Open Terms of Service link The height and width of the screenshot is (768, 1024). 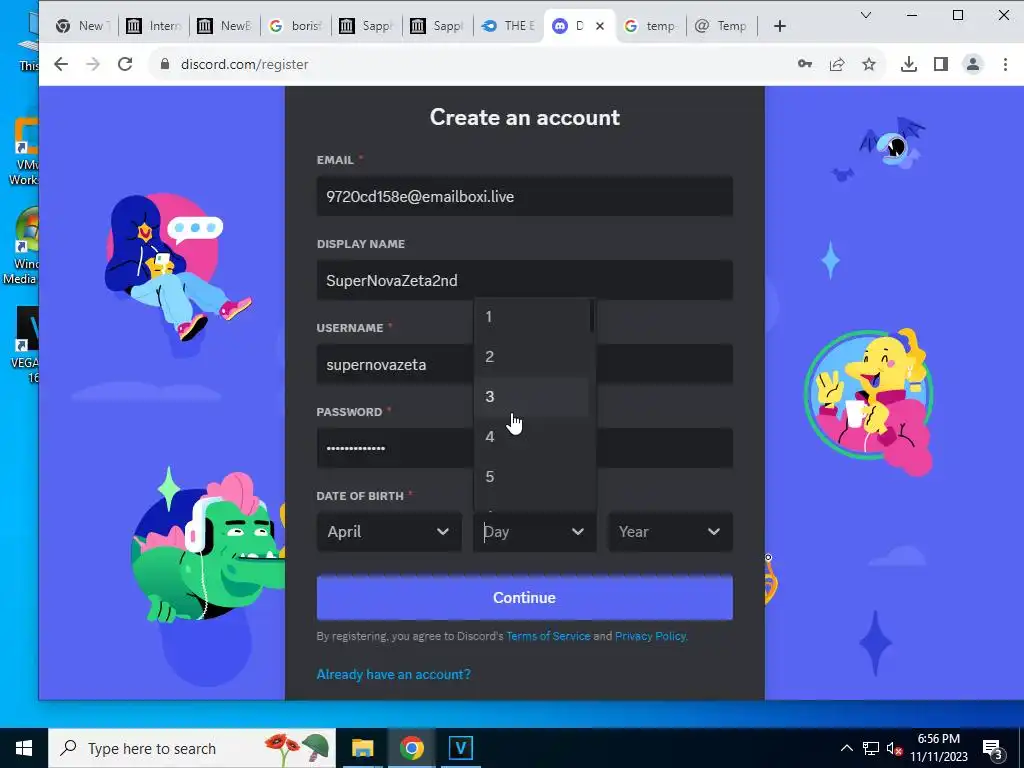pos(548,636)
